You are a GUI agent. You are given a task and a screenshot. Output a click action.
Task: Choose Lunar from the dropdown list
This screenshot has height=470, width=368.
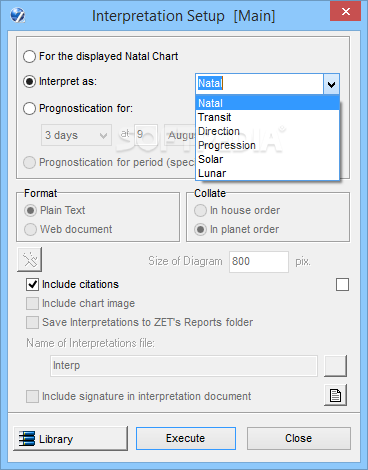268,173
